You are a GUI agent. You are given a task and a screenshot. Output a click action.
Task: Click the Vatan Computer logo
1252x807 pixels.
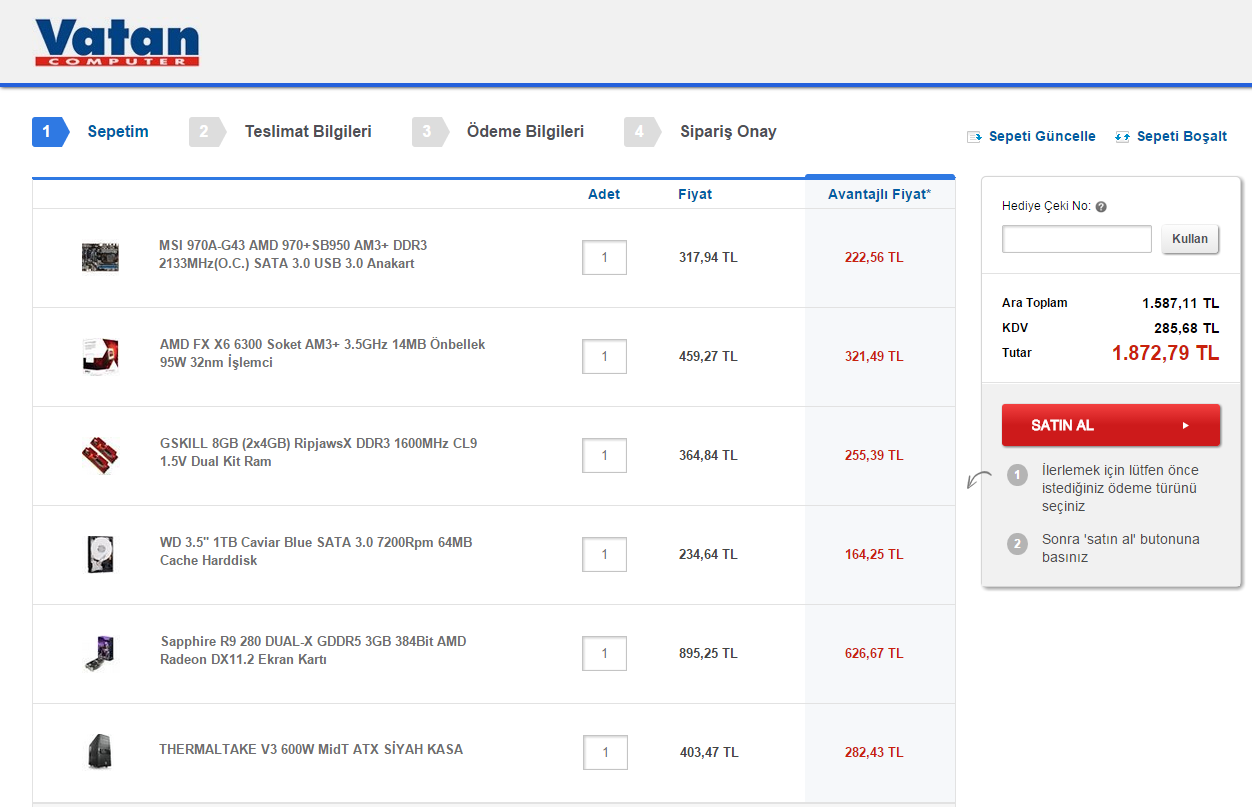(x=117, y=43)
